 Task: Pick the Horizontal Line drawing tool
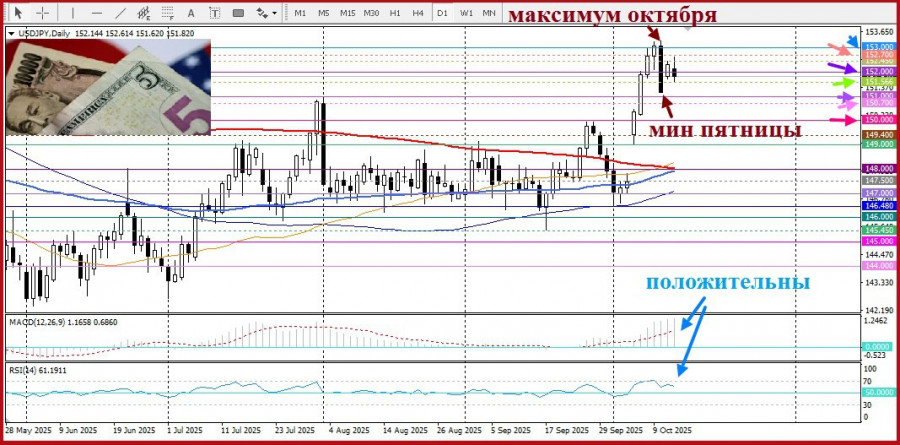(96, 12)
